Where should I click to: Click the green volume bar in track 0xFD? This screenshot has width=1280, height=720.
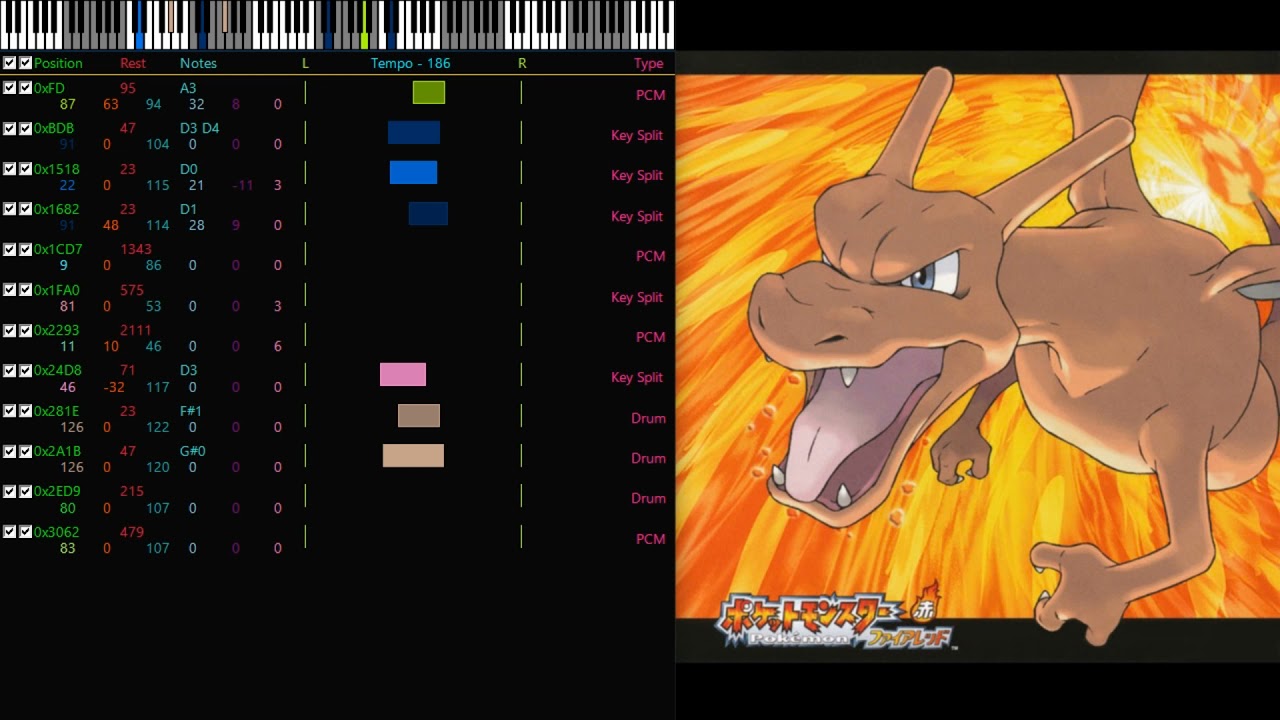tap(429, 93)
